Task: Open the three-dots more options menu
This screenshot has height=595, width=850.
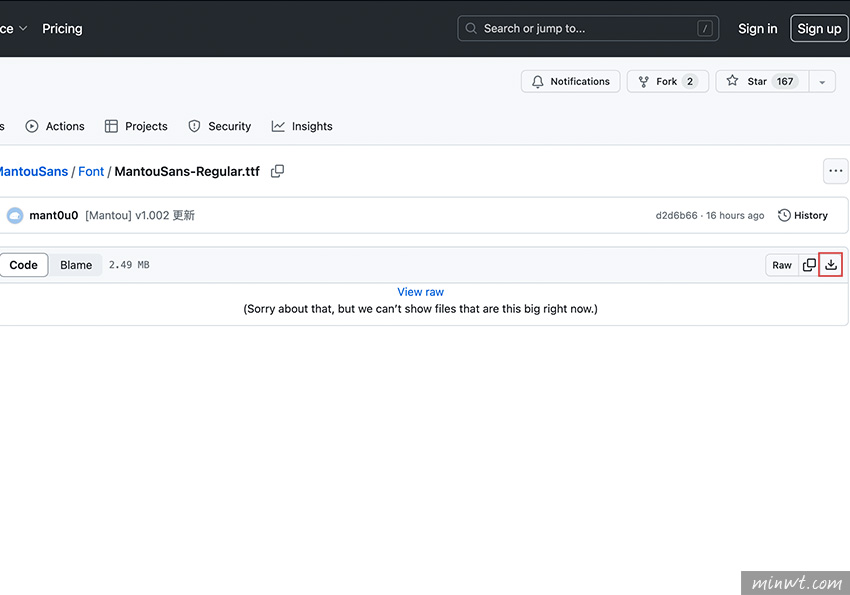Action: (835, 171)
